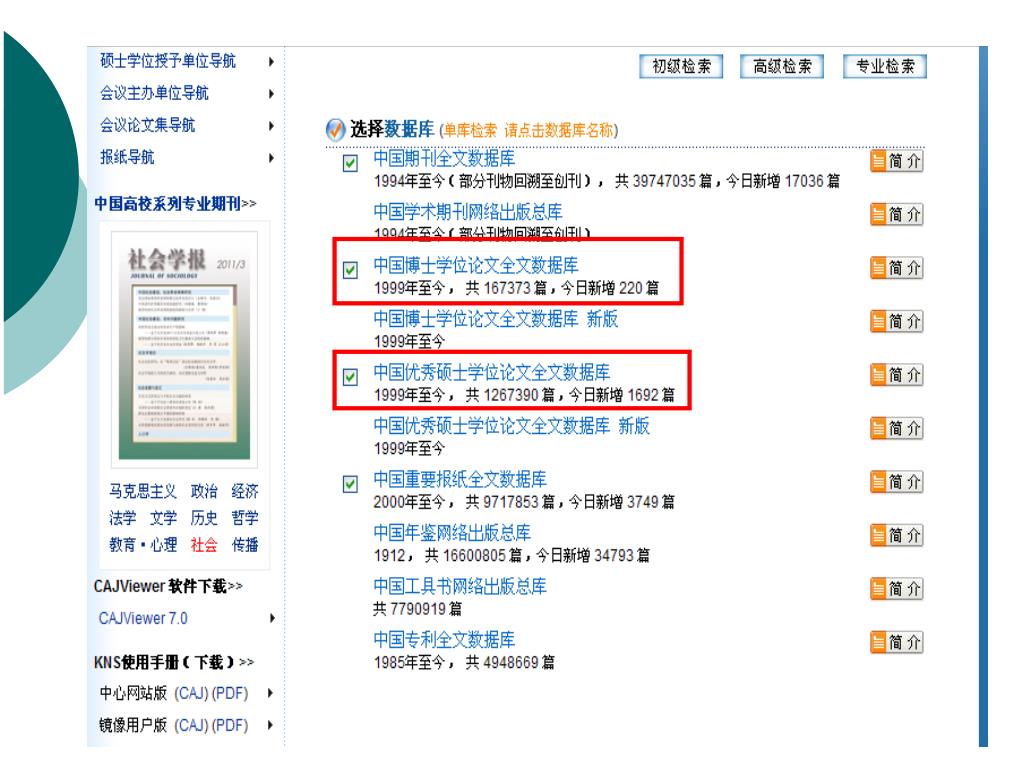
Task: Expand CAJViewer 7.0 arrow
Action: pyautogui.click(x=272, y=618)
